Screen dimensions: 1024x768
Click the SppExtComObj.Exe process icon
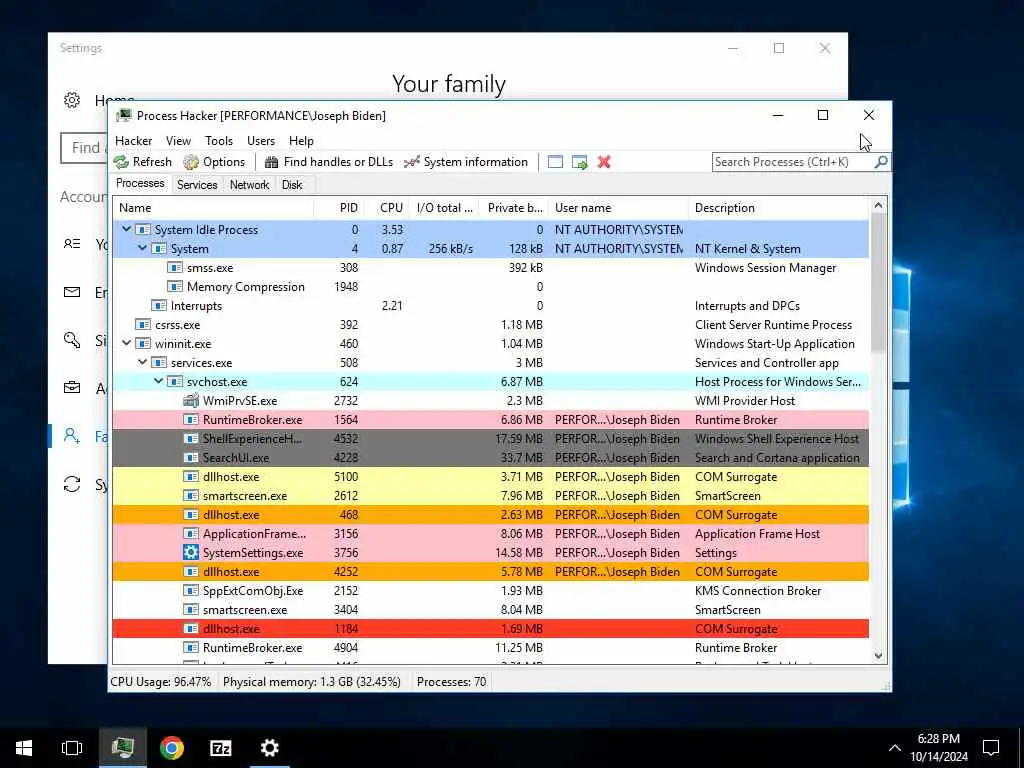click(x=191, y=590)
